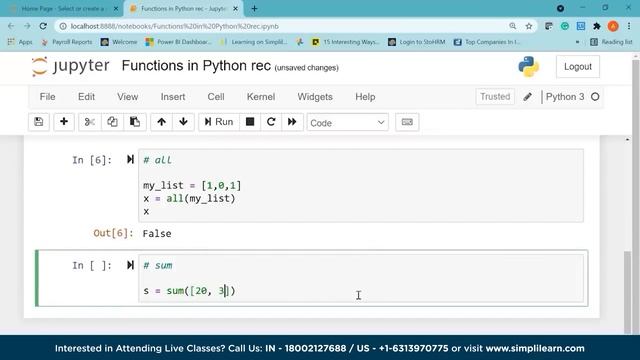The width and height of the screenshot is (640, 360).
Task: Expand the hidden bookmarks overflow arrow
Action: [577, 42]
